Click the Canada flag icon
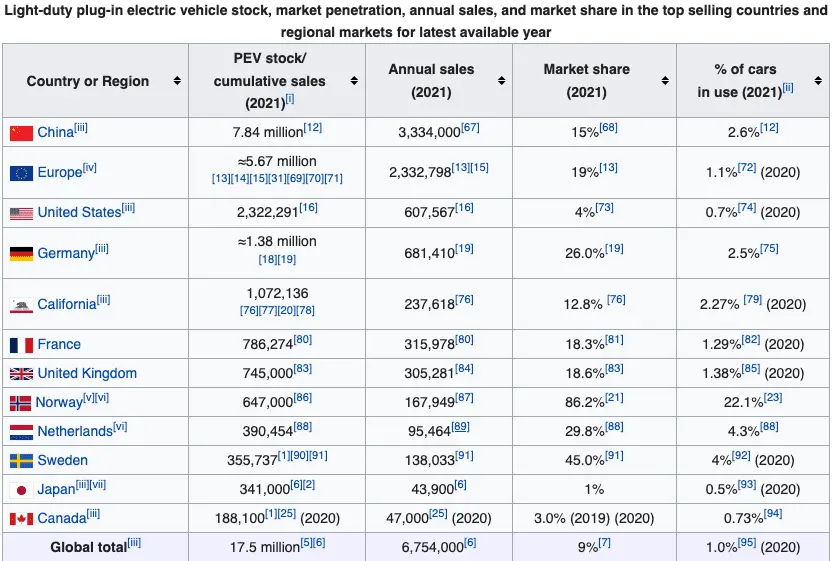837x561 pixels. [21, 519]
